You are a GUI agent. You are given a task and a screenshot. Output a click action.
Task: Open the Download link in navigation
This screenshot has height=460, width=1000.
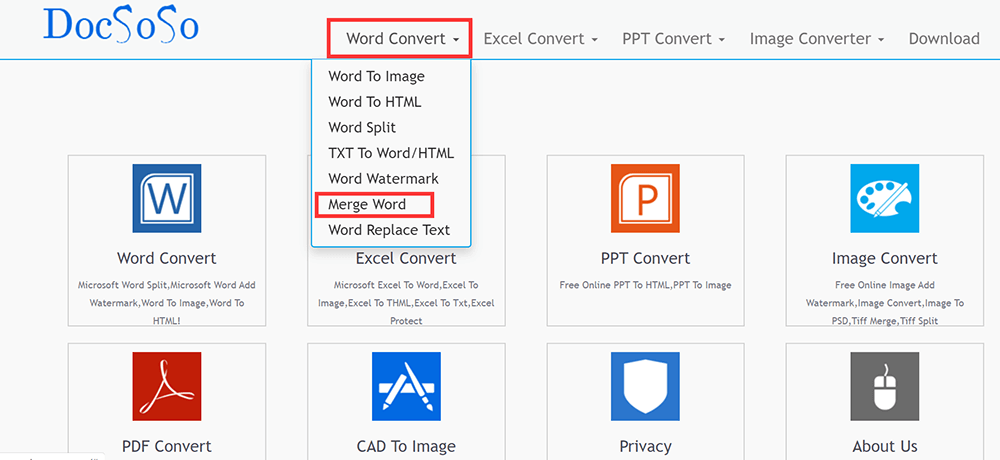(943, 39)
